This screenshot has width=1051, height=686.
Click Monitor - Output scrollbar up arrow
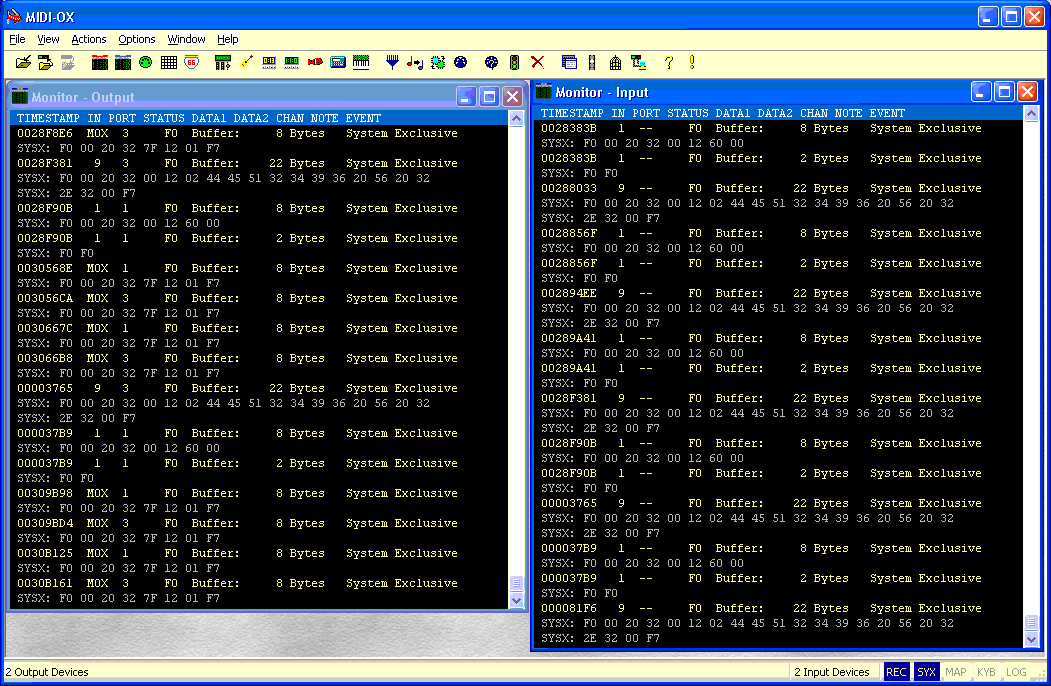(516, 119)
